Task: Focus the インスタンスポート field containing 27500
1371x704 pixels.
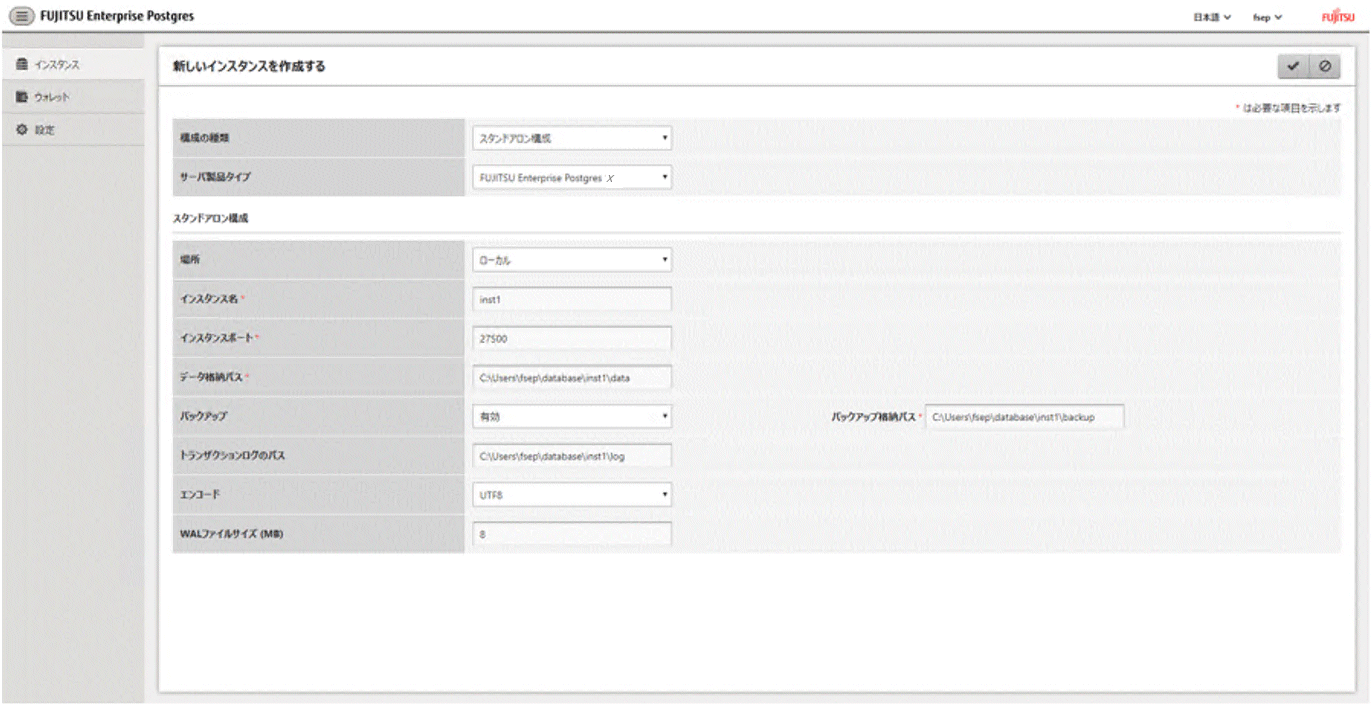Action: tap(572, 338)
